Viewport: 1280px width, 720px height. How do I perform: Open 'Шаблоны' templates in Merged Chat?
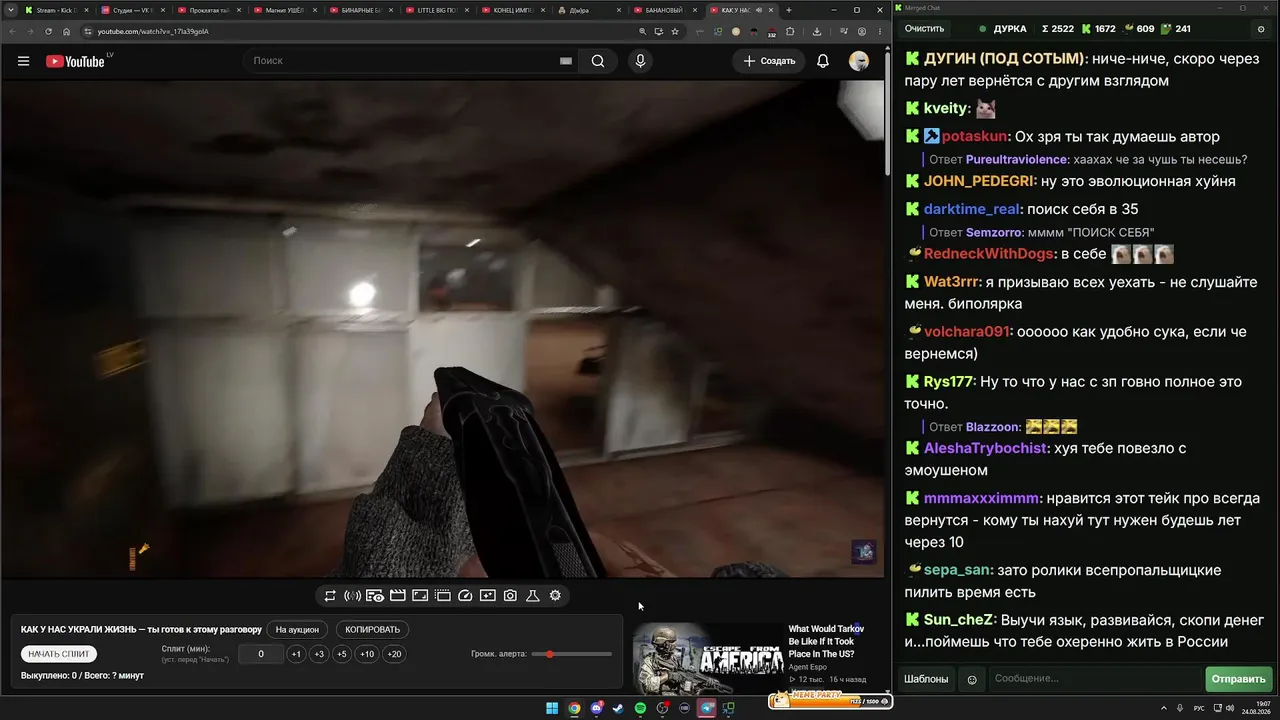pyautogui.click(x=926, y=679)
